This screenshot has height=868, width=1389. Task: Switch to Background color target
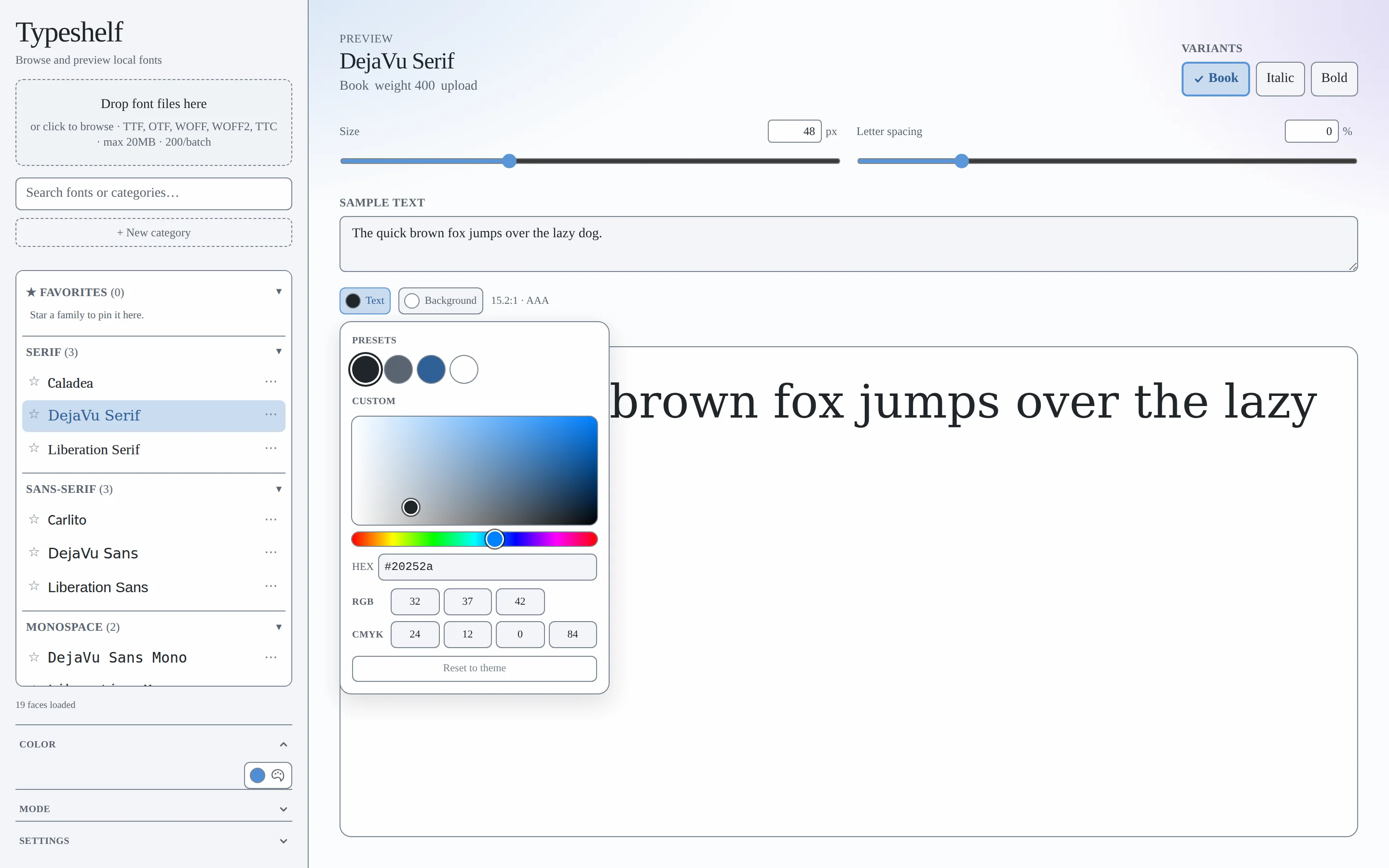pos(441,301)
